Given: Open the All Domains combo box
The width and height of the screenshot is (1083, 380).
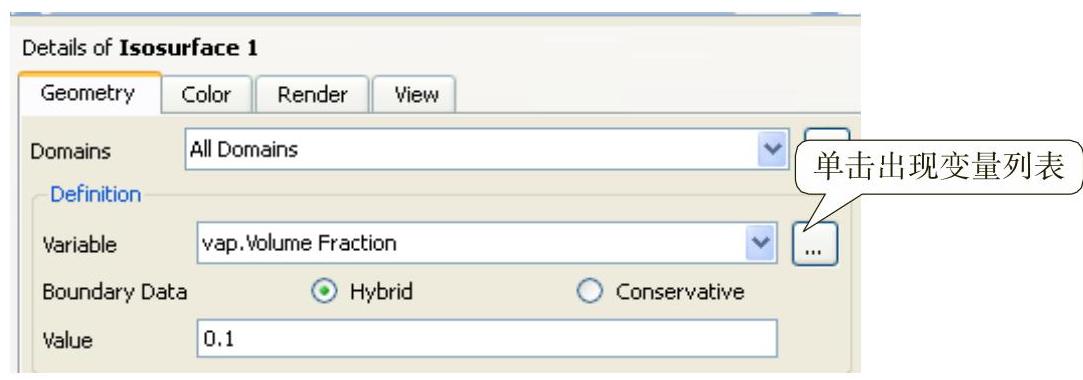Looking at the screenshot, I should click(x=488, y=149).
